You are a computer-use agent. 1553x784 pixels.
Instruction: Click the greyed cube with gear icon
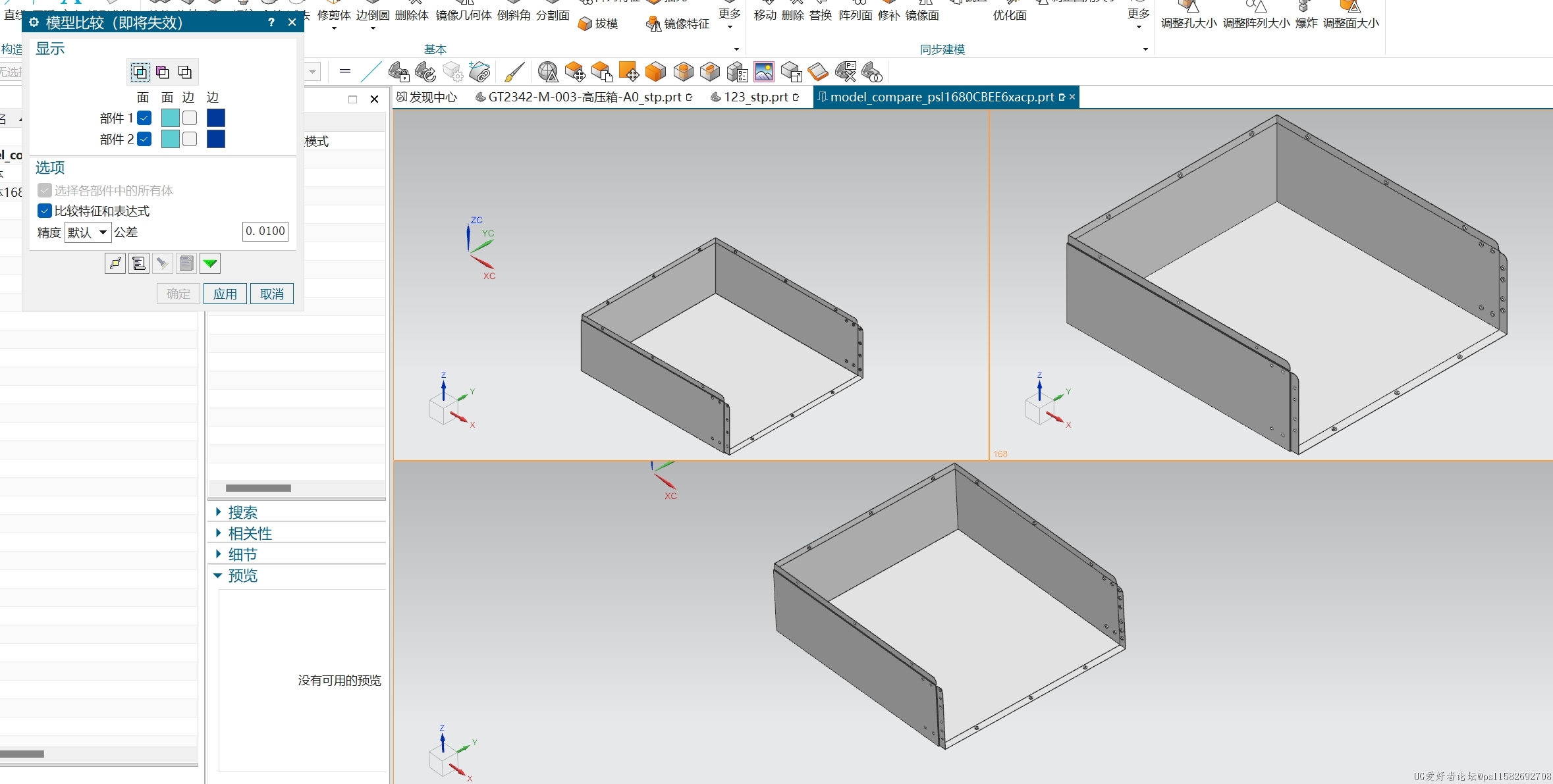(452, 71)
